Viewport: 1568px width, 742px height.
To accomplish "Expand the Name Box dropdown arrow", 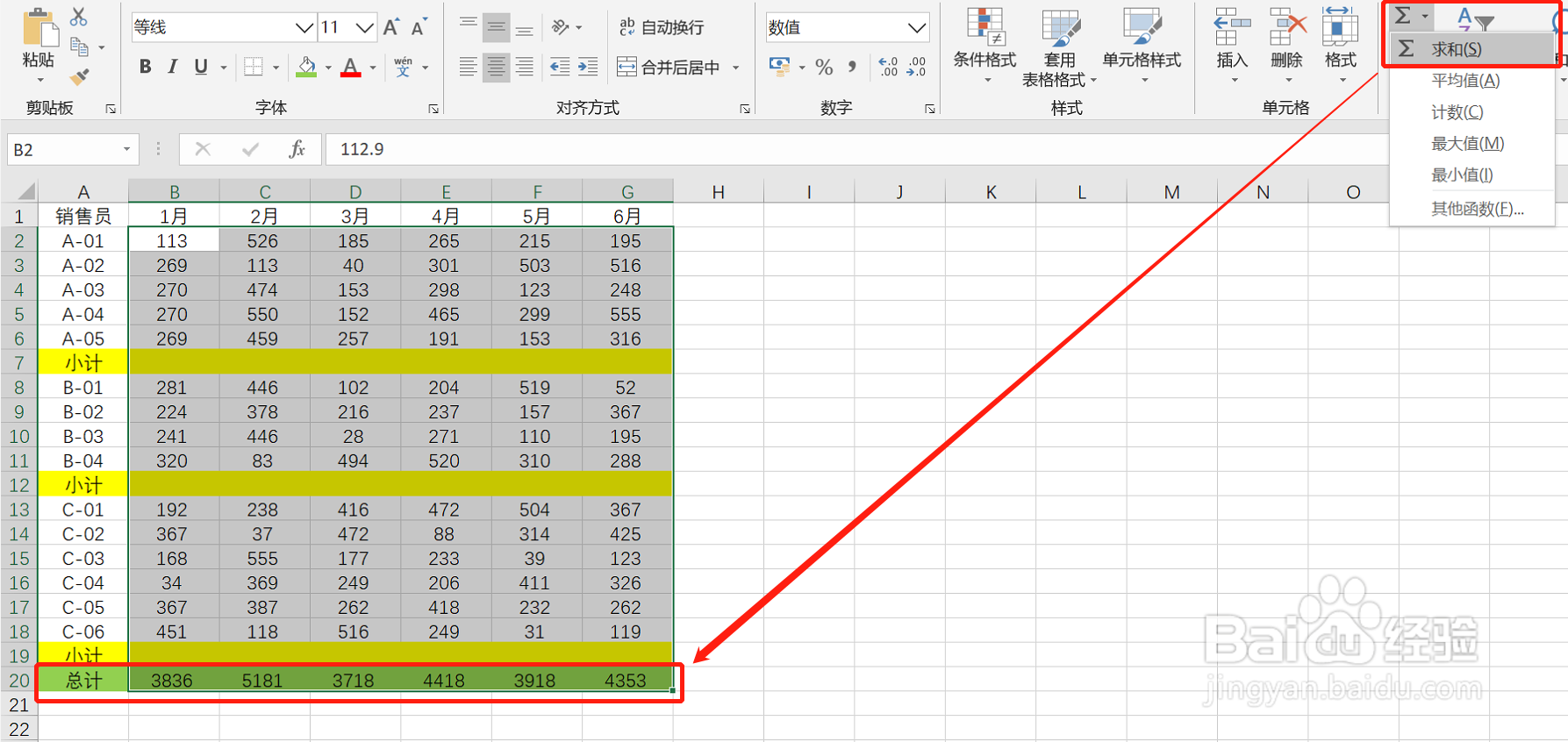I will point(126,149).
